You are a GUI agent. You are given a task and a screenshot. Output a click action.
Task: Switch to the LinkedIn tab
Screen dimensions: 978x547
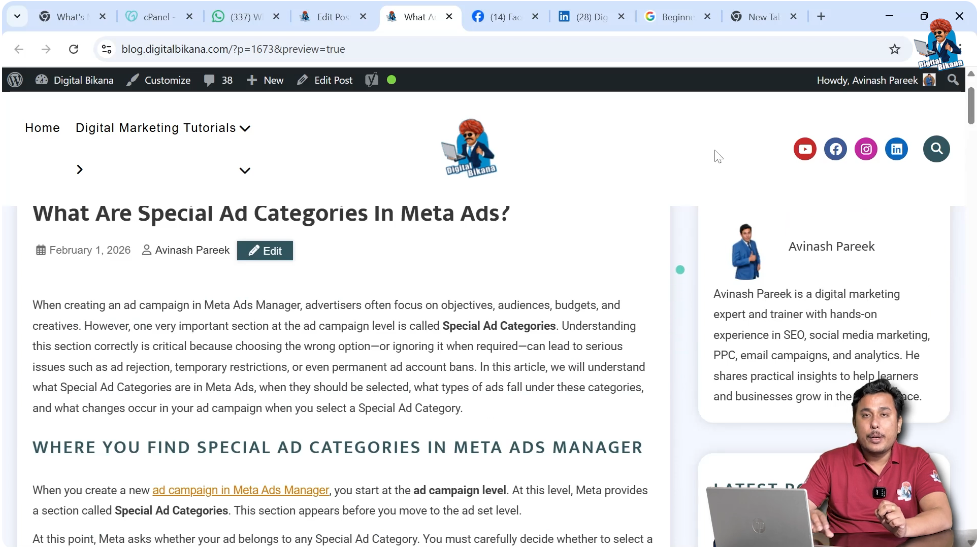tap(591, 17)
